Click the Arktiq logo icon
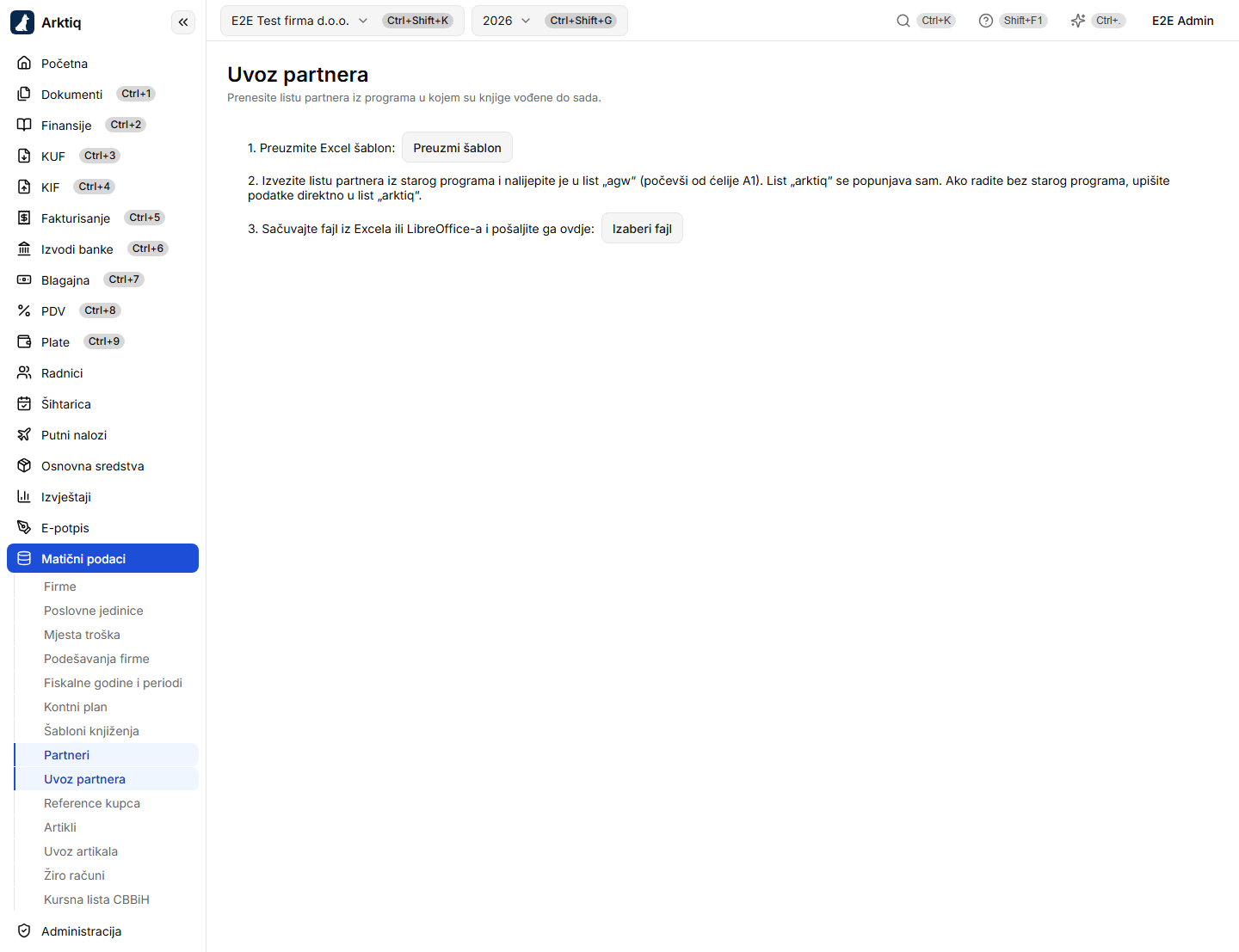This screenshot has width=1239, height=952. (x=22, y=22)
